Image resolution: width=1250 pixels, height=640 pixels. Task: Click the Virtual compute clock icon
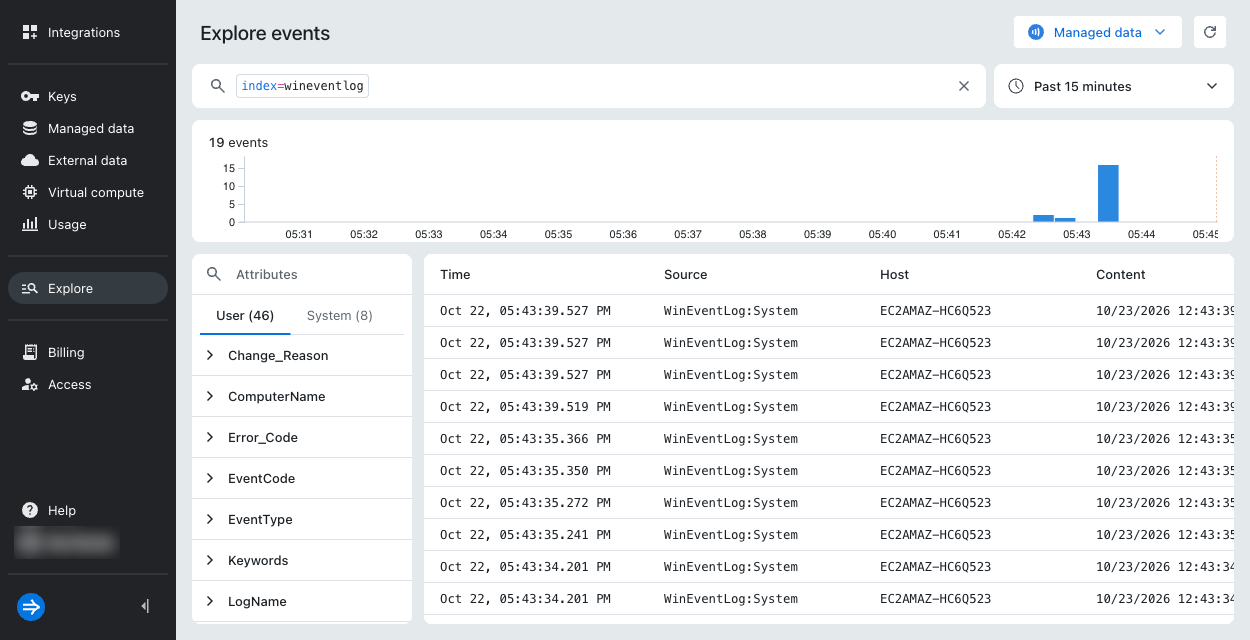30,193
